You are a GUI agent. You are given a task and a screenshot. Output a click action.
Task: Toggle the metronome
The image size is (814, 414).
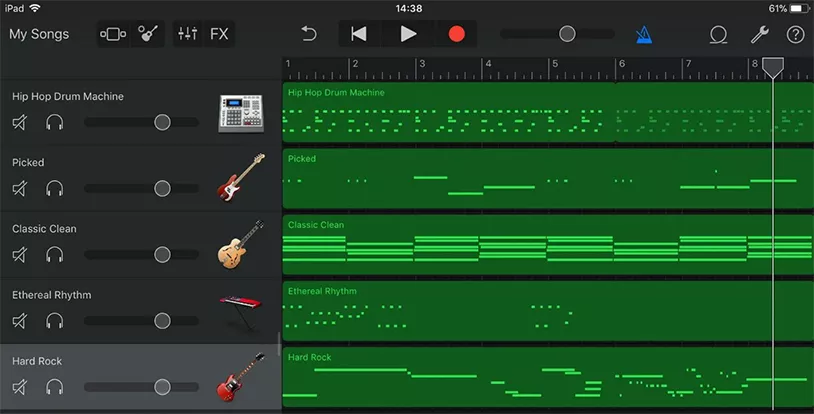click(x=644, y=35)
